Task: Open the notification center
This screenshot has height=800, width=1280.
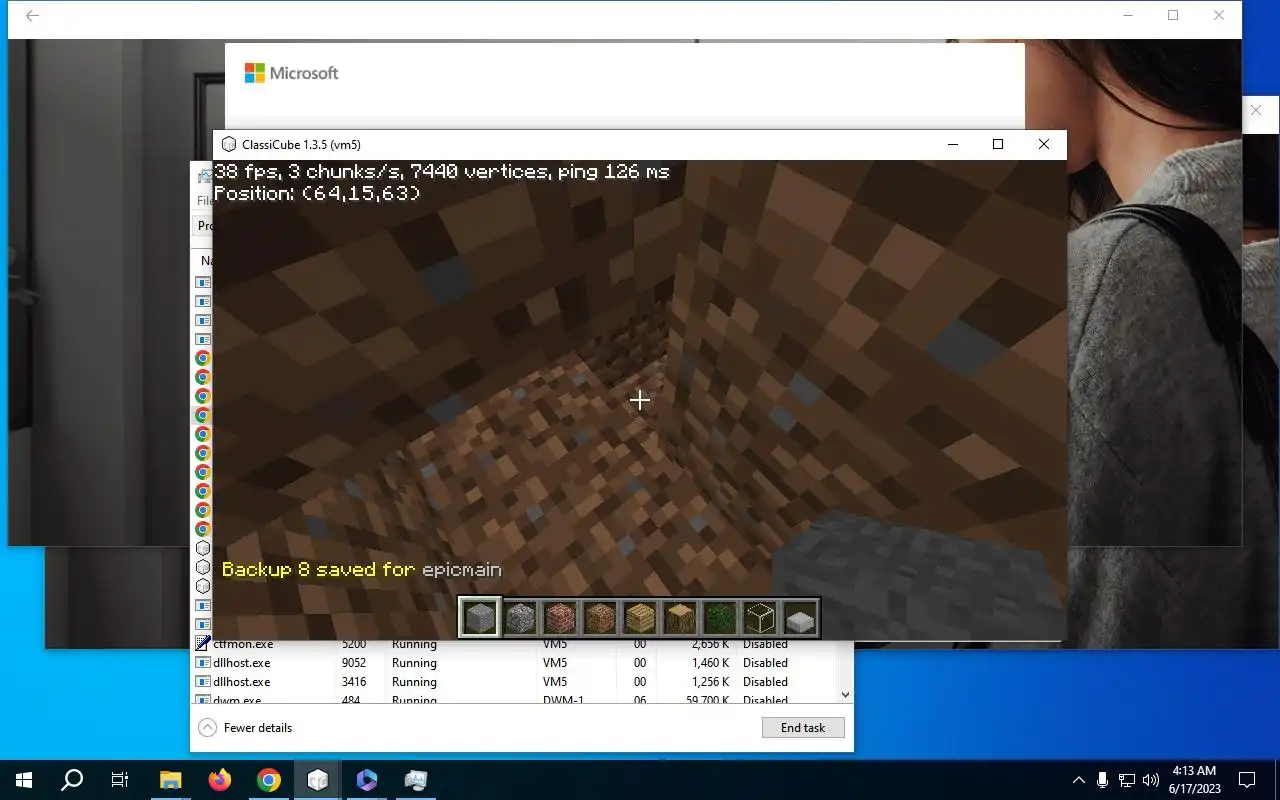Action: point(1247,780)
